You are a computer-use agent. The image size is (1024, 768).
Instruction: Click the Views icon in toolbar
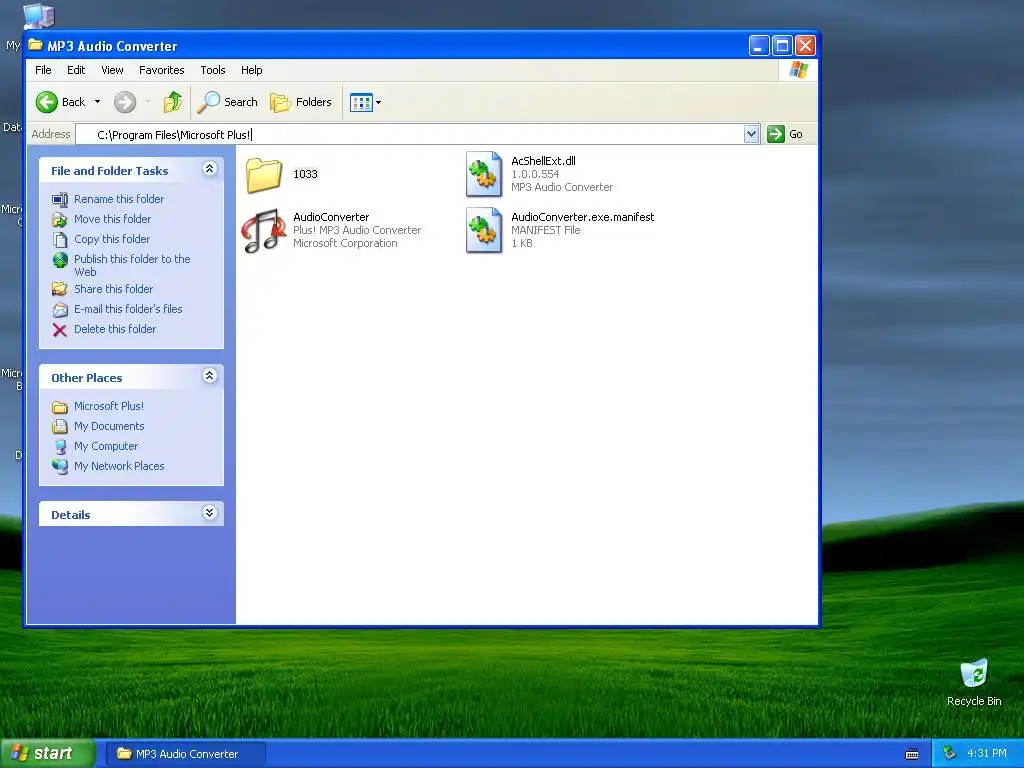click(x=360, y=103)
